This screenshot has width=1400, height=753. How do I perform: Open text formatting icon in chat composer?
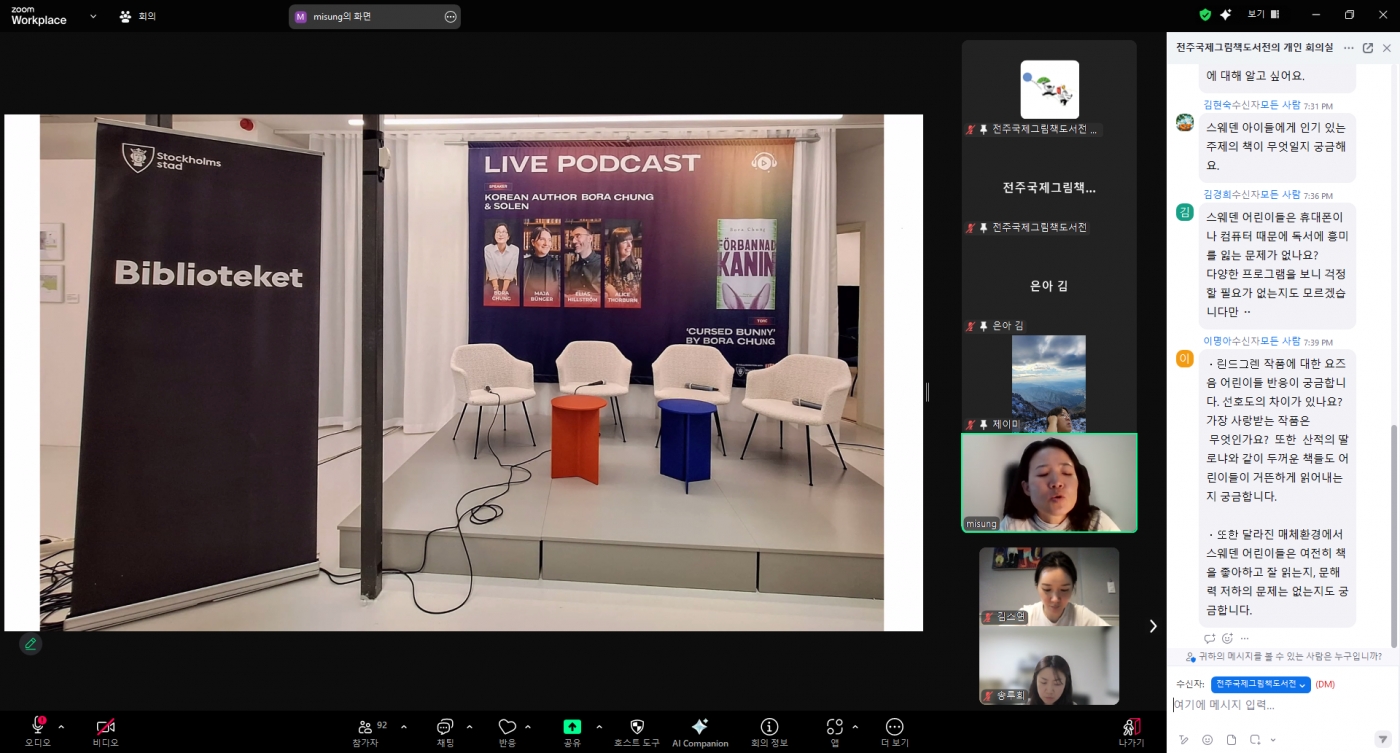click(x=1184, y=740)
